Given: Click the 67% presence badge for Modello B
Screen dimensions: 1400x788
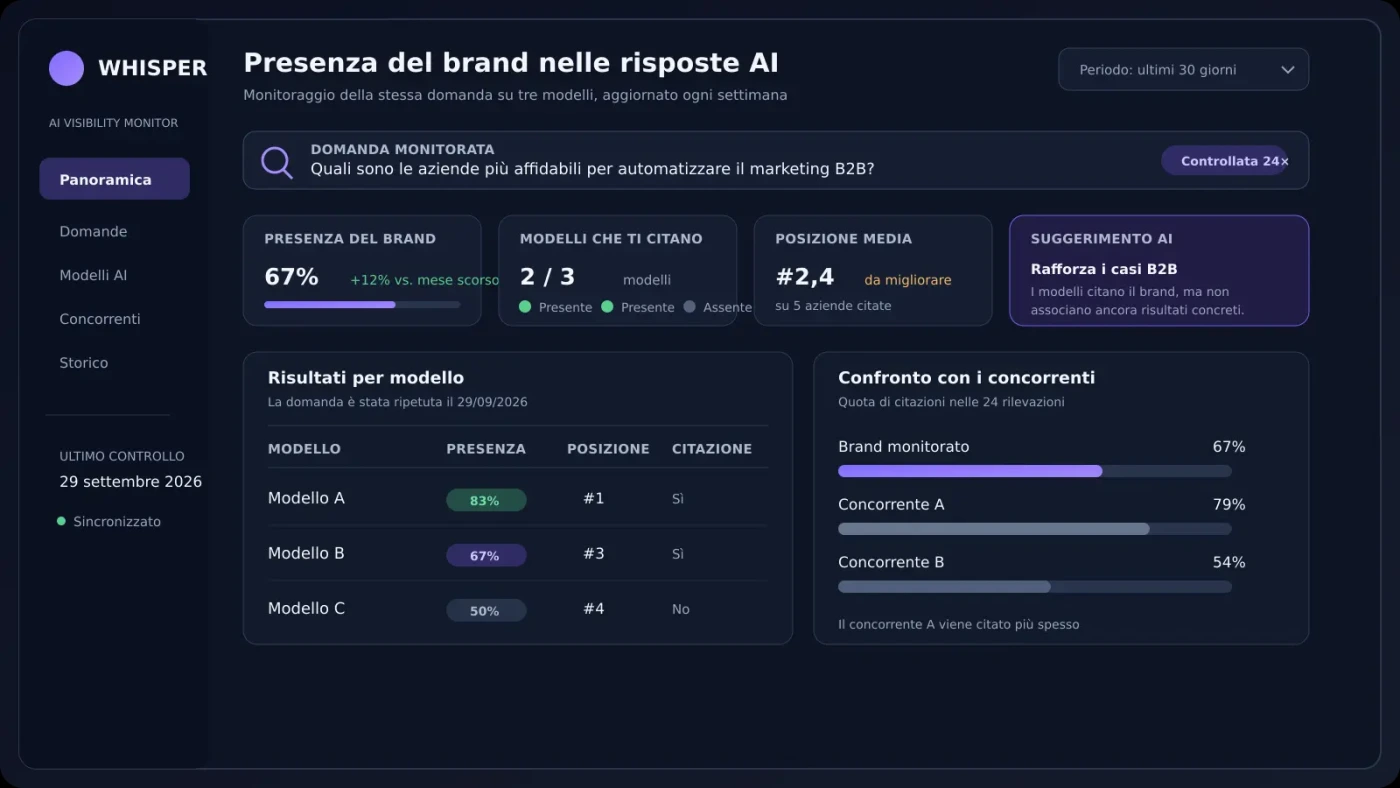Looking at the screenshot, I should click(486, 555).
